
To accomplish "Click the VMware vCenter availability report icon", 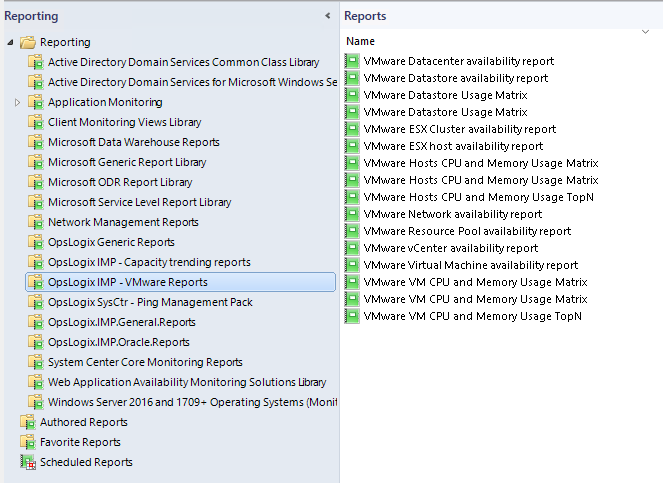I will 352,248.
